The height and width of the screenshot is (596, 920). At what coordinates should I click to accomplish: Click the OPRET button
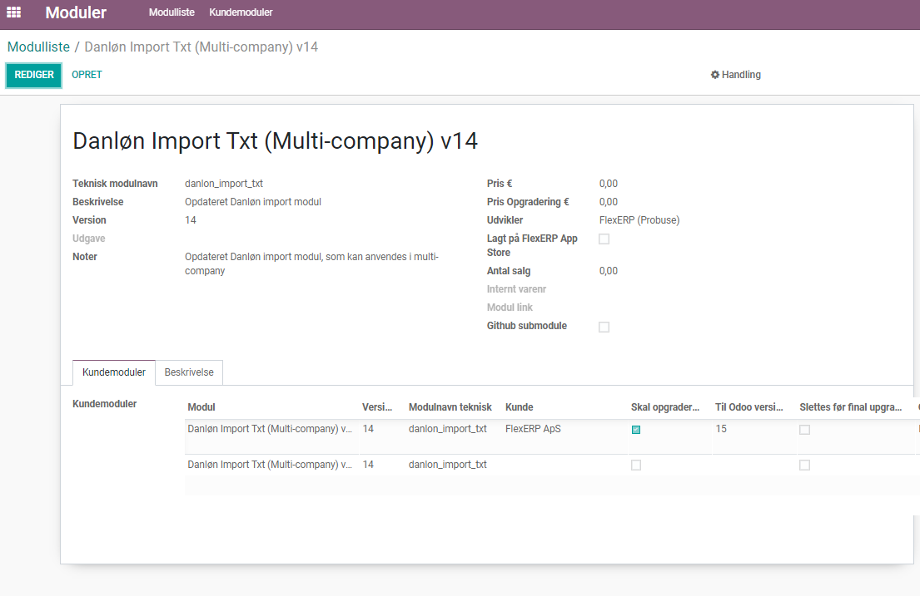click(x=87, y=74)
